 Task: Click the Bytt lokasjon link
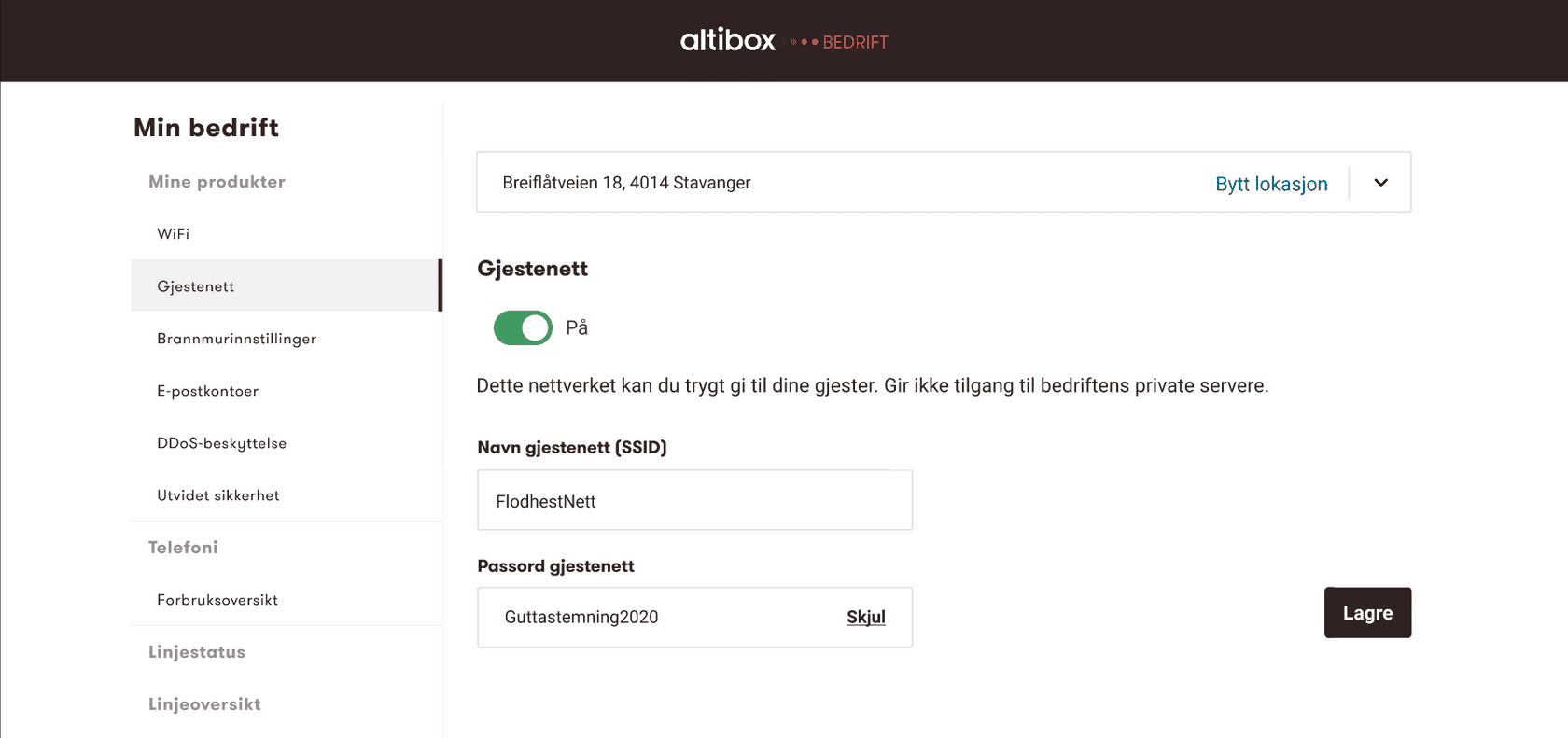1270,184
